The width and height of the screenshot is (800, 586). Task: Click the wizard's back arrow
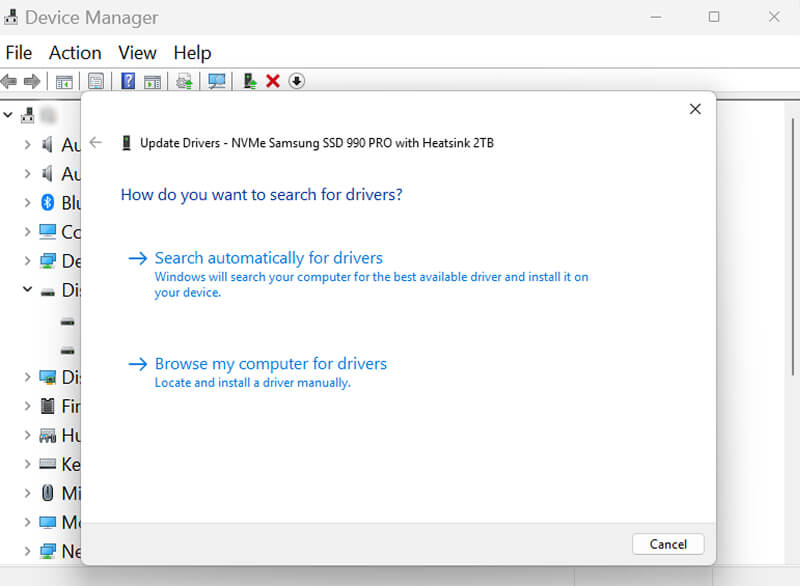96,142
